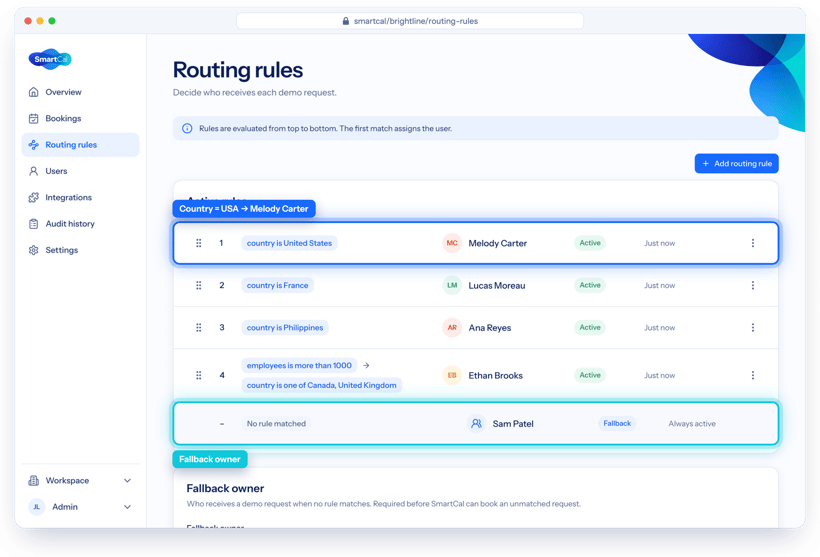Screen dimensions: 820x557
Task: Click the Bookings calendar icon
Action: [33, 118]
